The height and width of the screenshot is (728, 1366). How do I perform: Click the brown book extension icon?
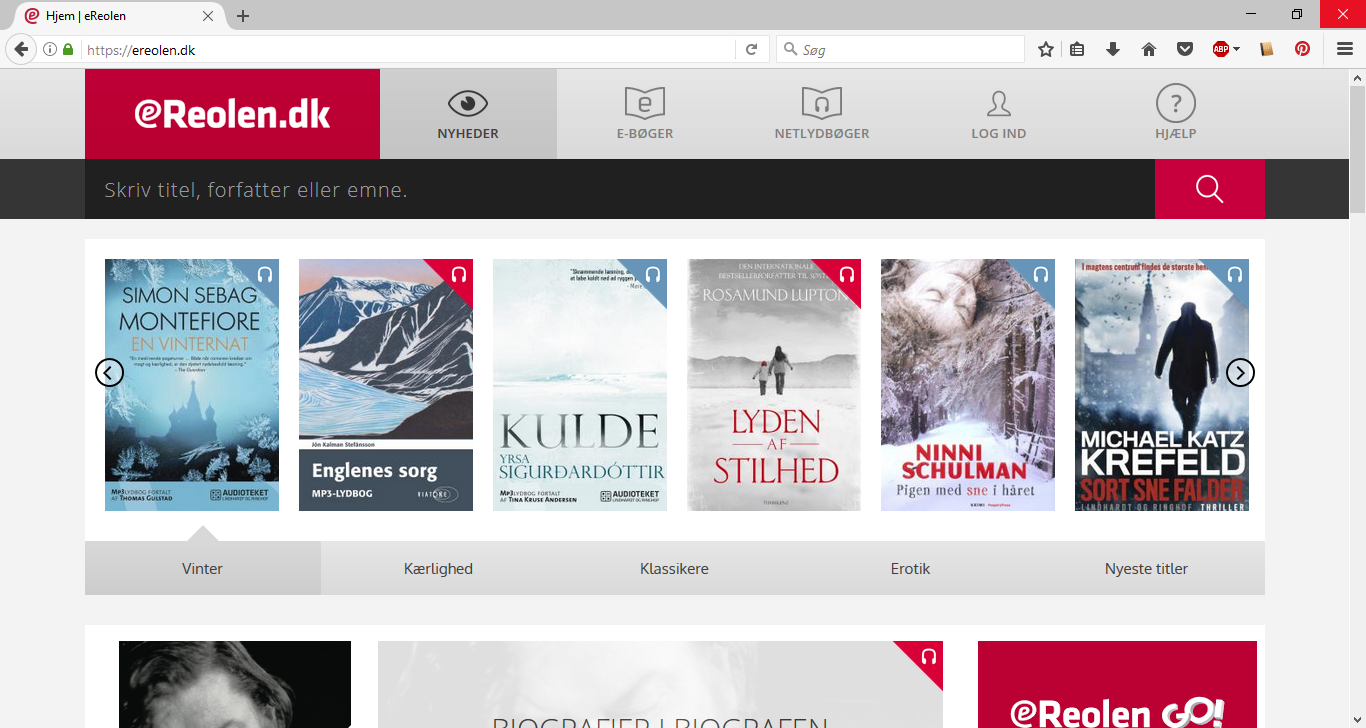pyautogui.click(x=1267, y=49)
